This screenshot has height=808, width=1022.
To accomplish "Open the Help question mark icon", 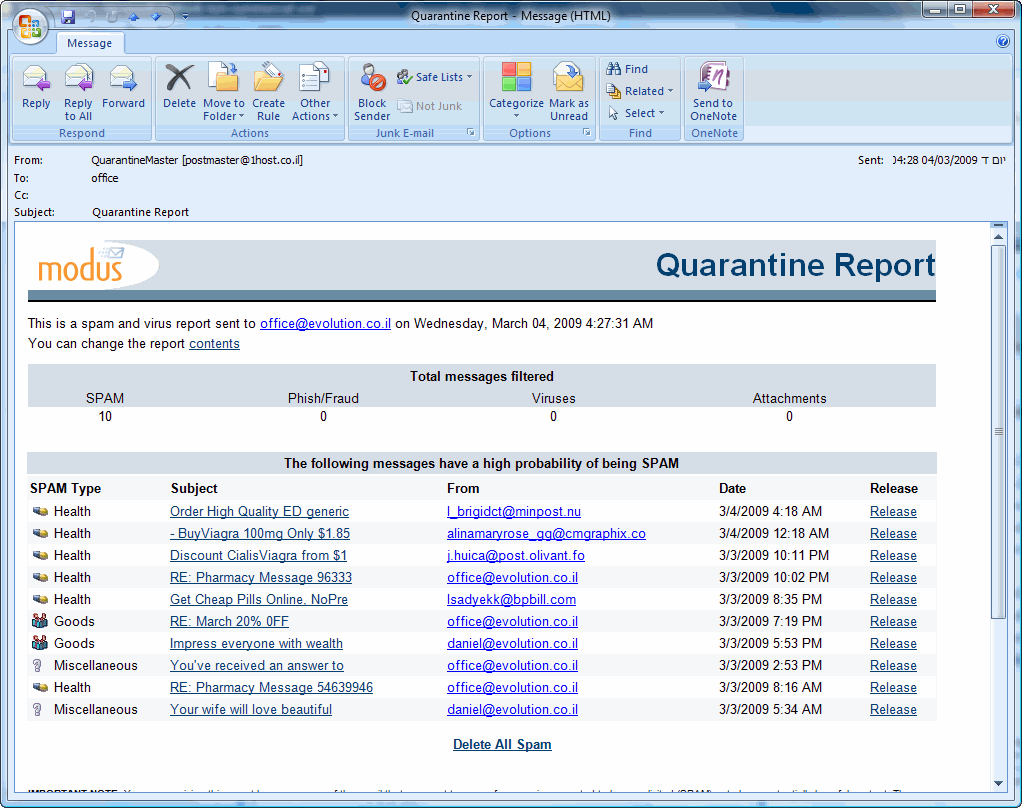I will pos(1003,42).
